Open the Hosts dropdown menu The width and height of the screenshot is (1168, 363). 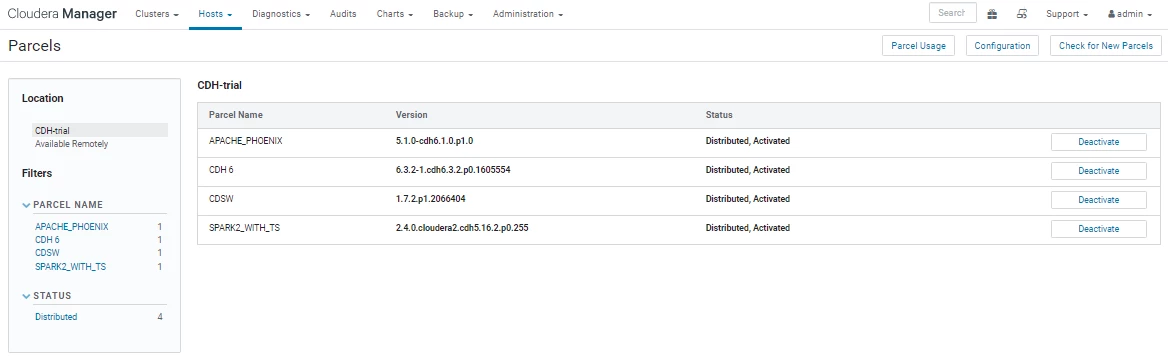click(x=215, y=14)
